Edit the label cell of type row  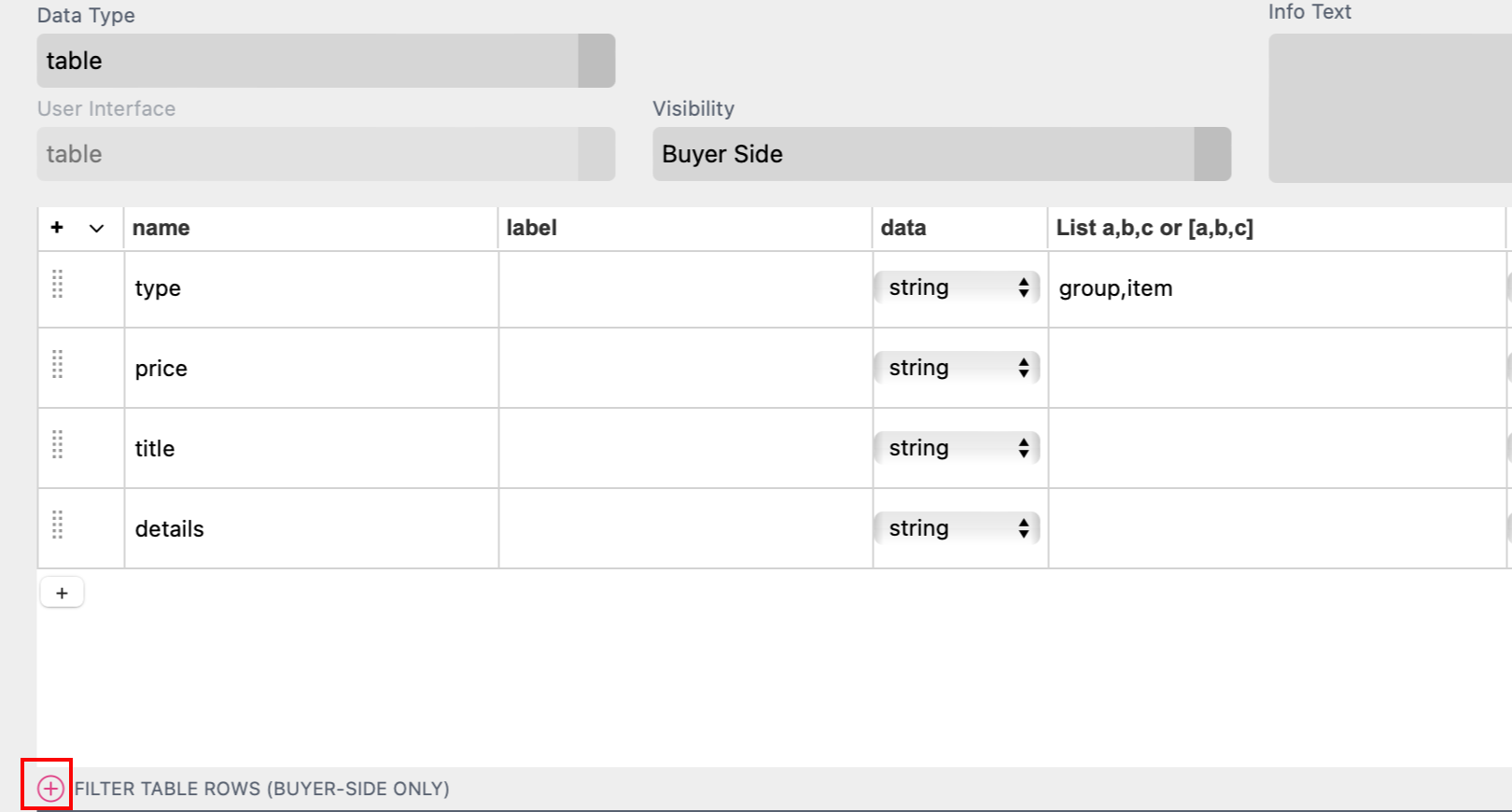point(685,288)
